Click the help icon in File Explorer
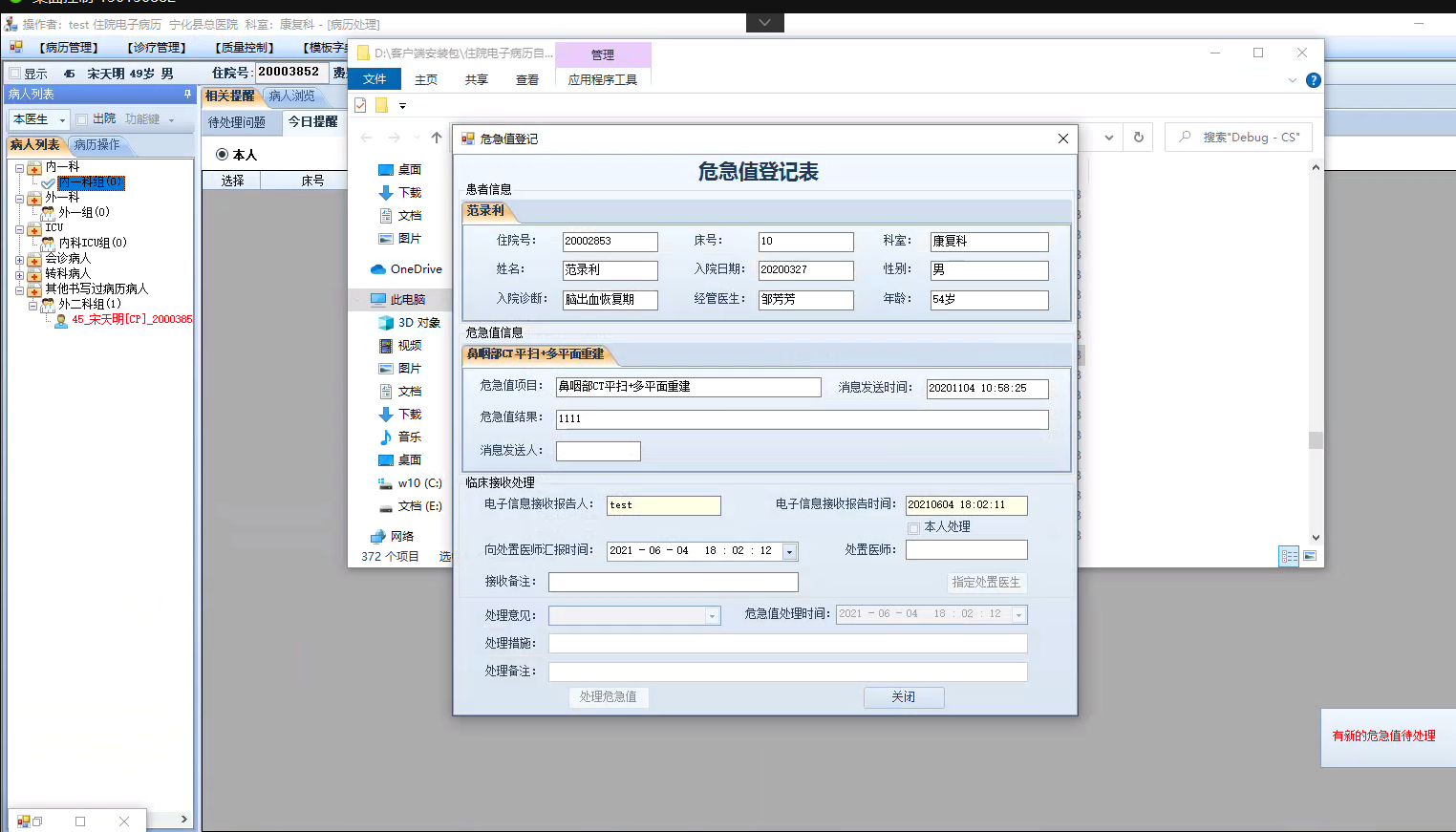 [1314, 80]
